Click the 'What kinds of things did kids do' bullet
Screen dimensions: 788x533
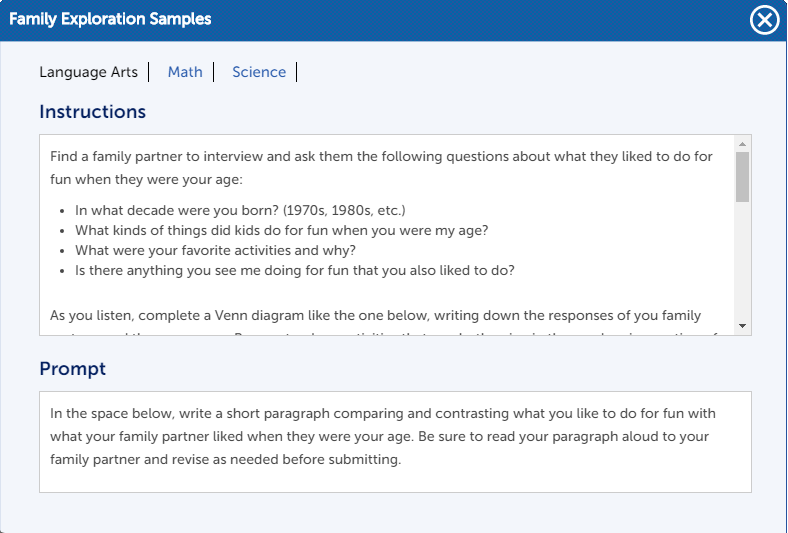(x=281, y=230)
